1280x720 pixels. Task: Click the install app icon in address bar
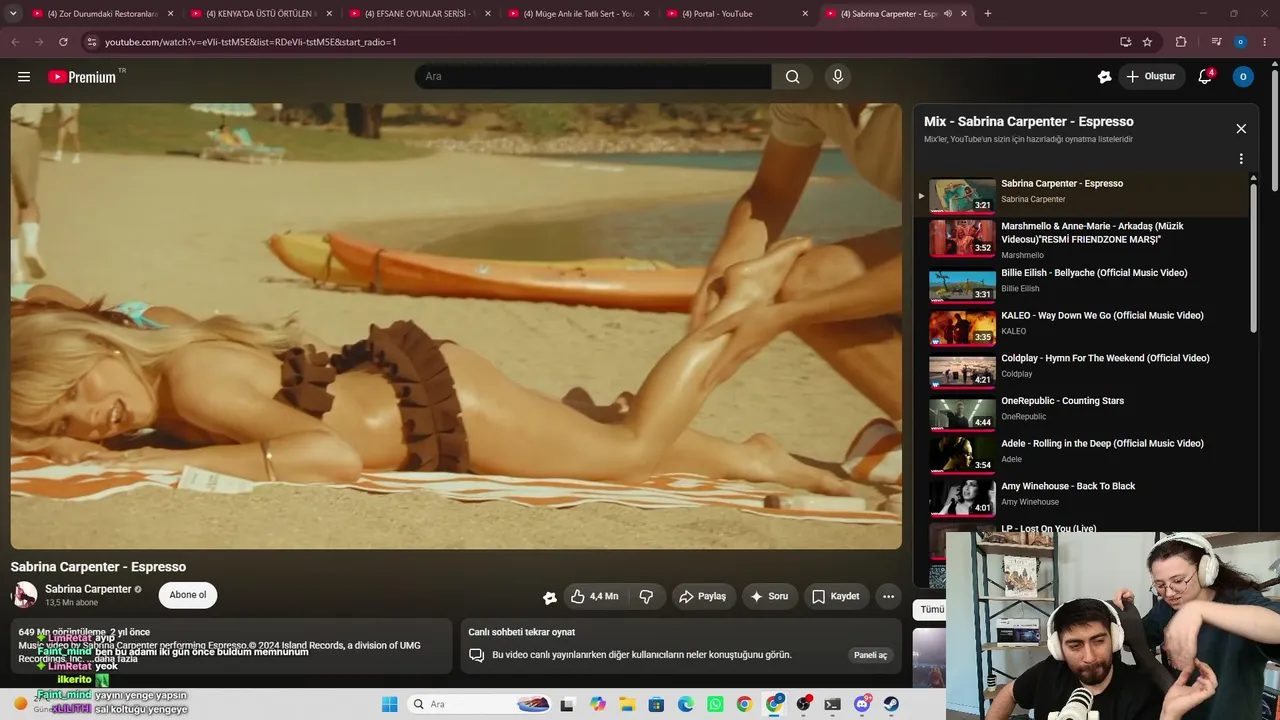pos(1125,42)
